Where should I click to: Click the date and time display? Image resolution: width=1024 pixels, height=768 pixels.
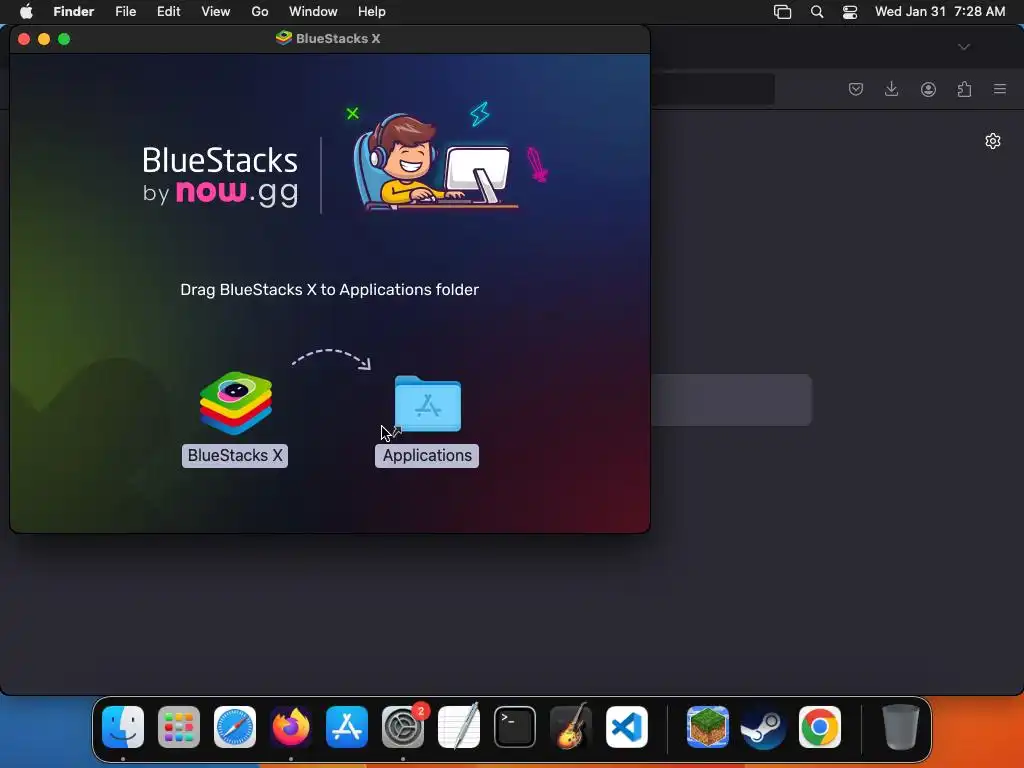(x=940, y=12)
